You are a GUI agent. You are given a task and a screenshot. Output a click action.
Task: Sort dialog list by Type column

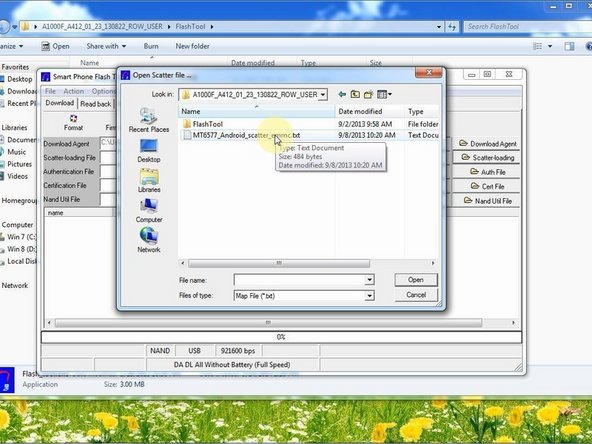tap(422, 111)
